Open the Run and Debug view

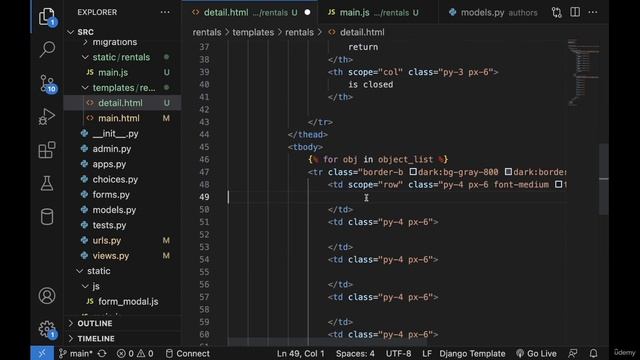pos(47,117)
